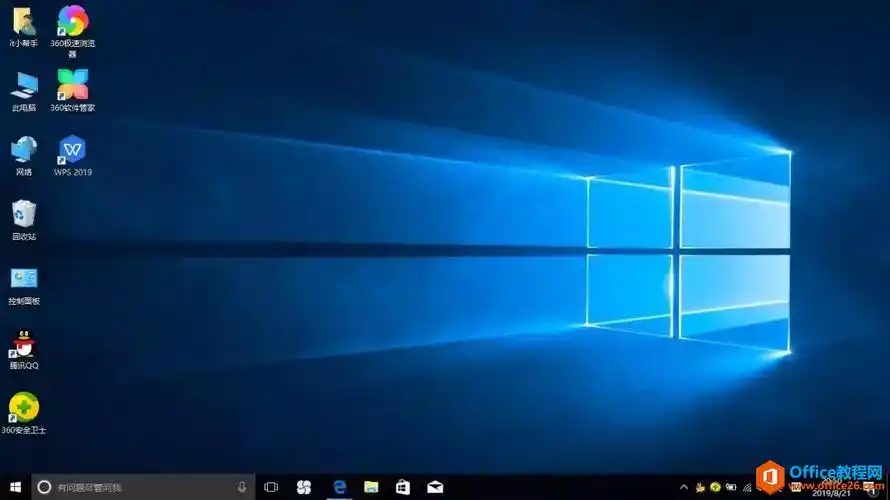Select the it小帮手 folder icon
Screen dimensions: 890x500
point(23,22)
